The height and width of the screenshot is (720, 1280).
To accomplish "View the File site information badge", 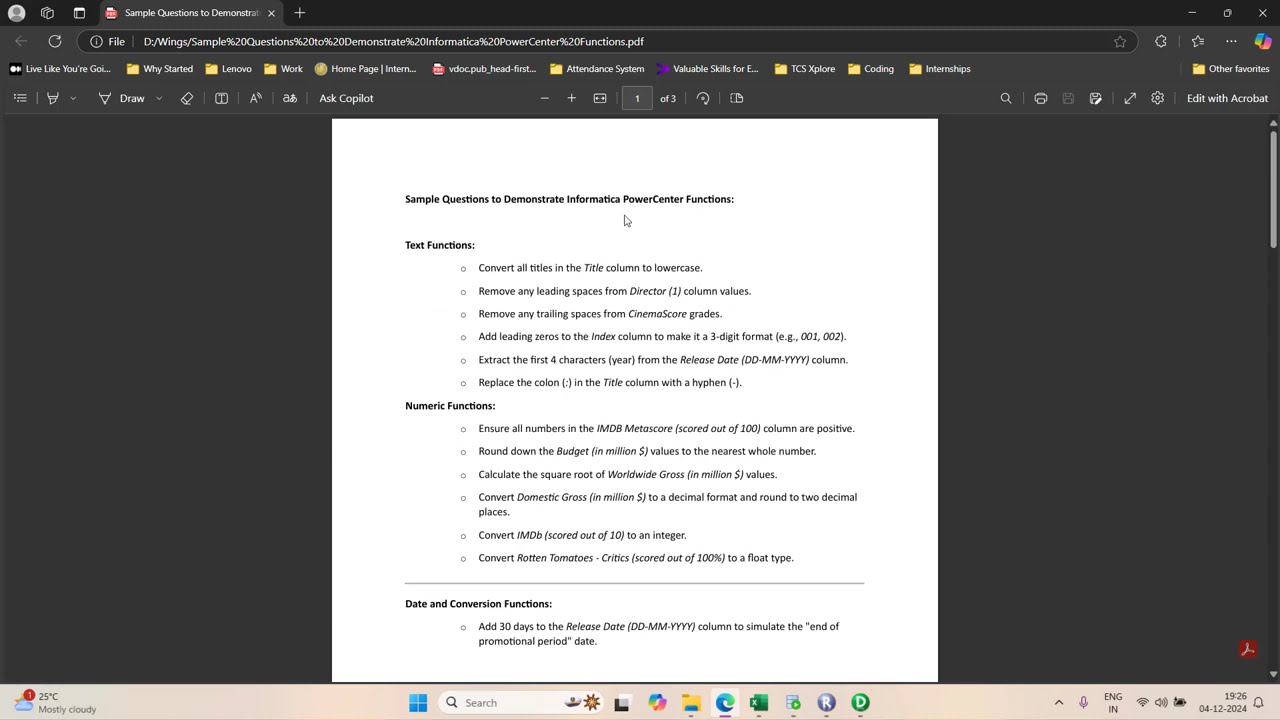I will click(108, 42).
